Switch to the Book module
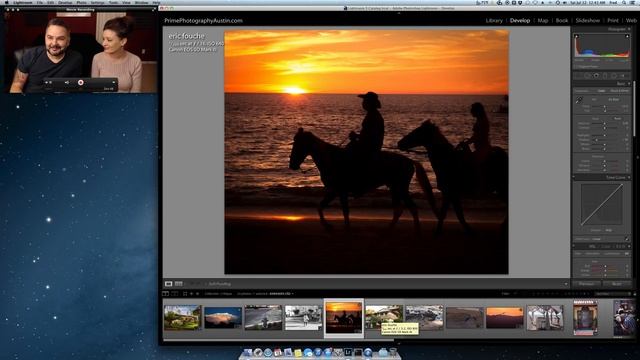640x360 pixels. pyautogui.click(x=562, y=20)
